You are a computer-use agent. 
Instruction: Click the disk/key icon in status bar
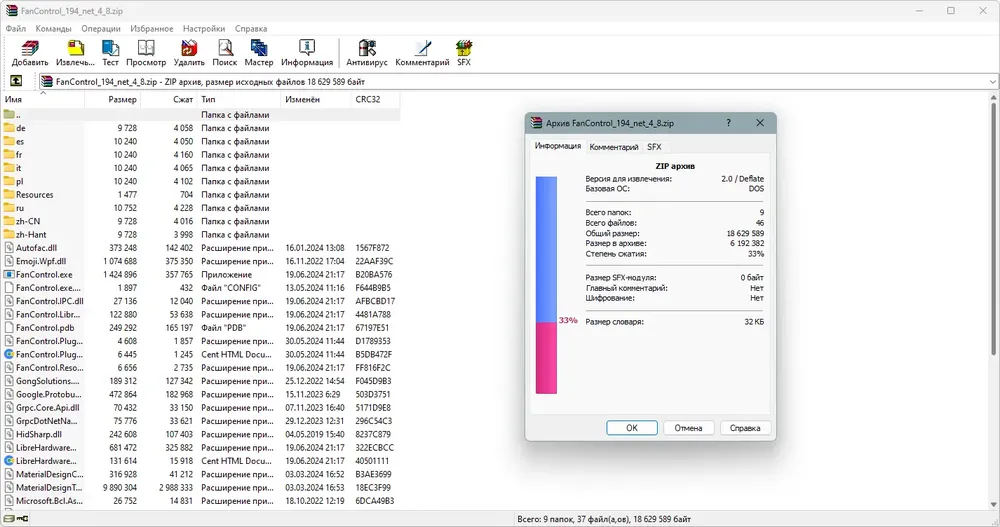(17, 519)
